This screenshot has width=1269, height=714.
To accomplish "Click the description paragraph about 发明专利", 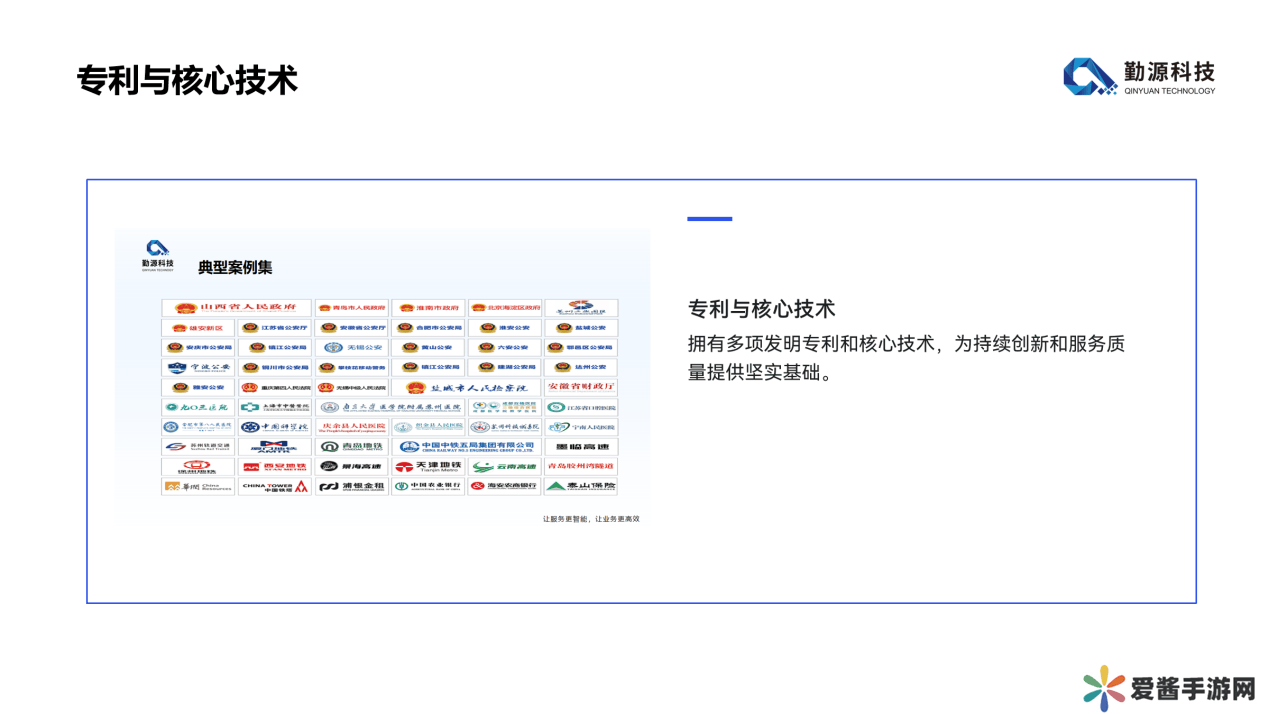I will (x=906, y=358).
